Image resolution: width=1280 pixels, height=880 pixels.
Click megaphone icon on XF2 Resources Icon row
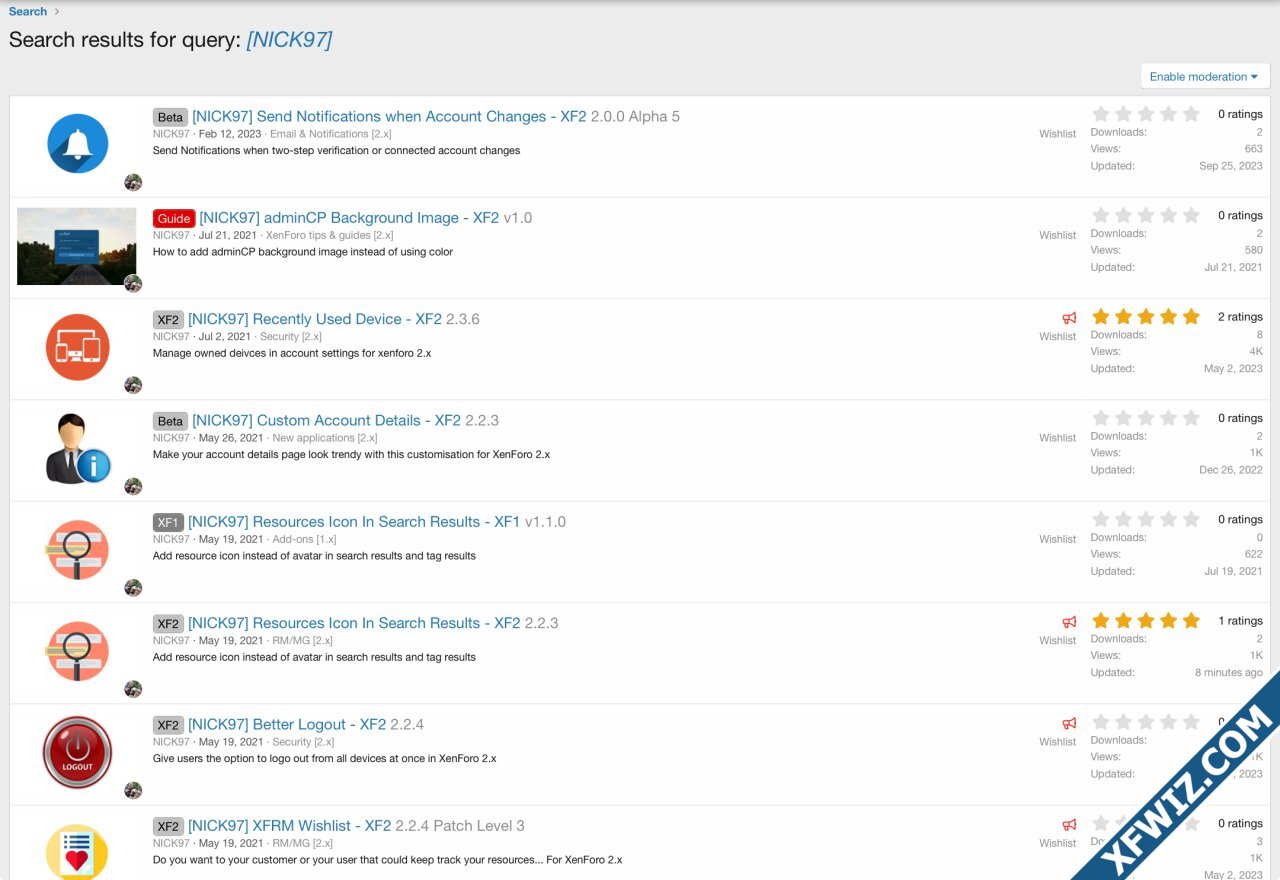1069,622
